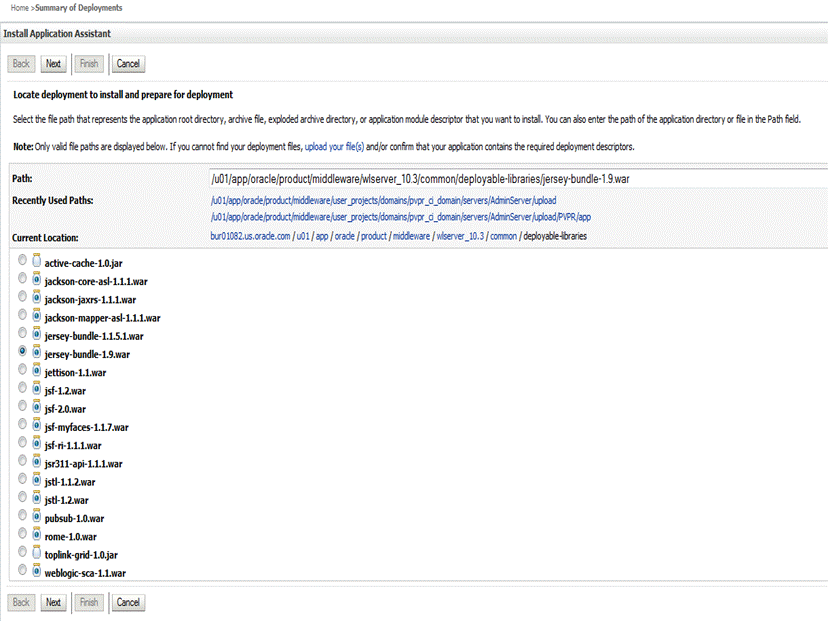Navigate to product in Current Location
The image size is (828, 621).
click(x=374, y=236)
